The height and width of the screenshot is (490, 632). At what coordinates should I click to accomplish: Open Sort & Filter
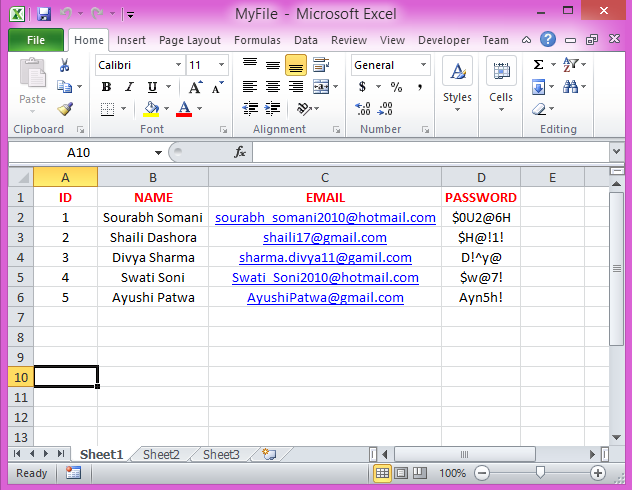click(570, 64)
